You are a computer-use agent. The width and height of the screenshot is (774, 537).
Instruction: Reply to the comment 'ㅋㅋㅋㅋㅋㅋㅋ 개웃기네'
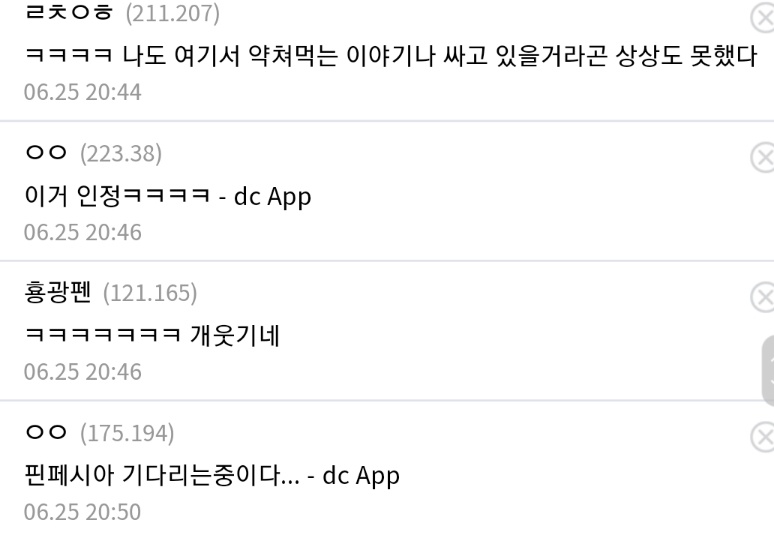(152, 336)
